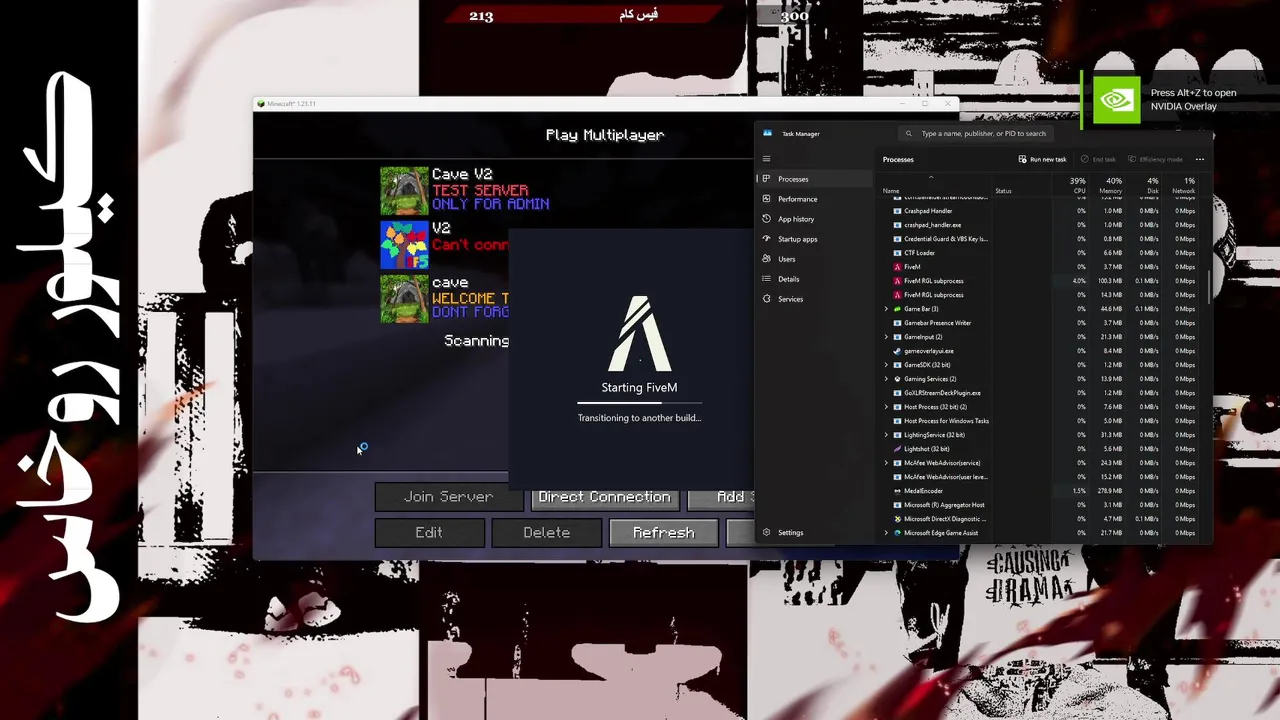This screenshot has height=720, width=1280.
Task: Expand the Microsoft Edge Game Assist group
Action: tap(886, 533)
